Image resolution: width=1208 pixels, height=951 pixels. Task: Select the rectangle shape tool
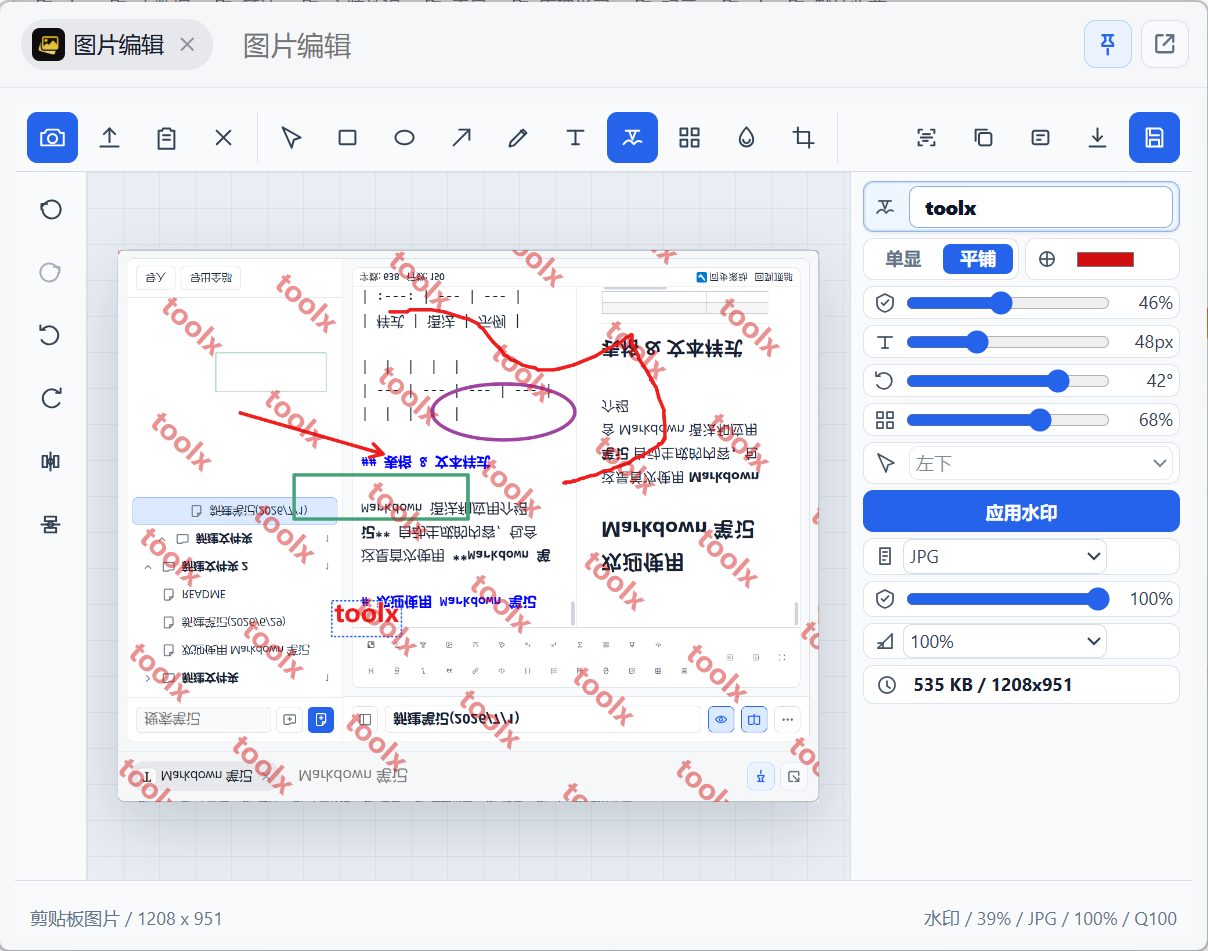pos(347,138)
